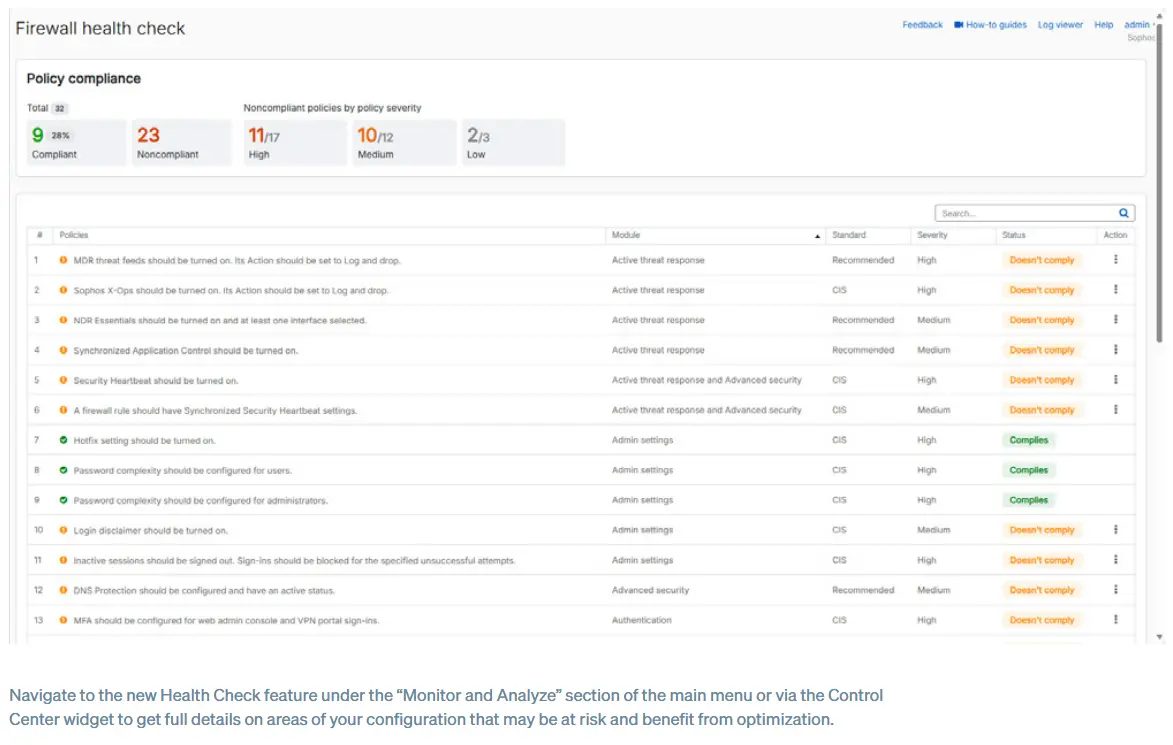Open action menu for MDR threat feeds row
This screenshot has width=1173, height=745.
[x=1115, y=260]
